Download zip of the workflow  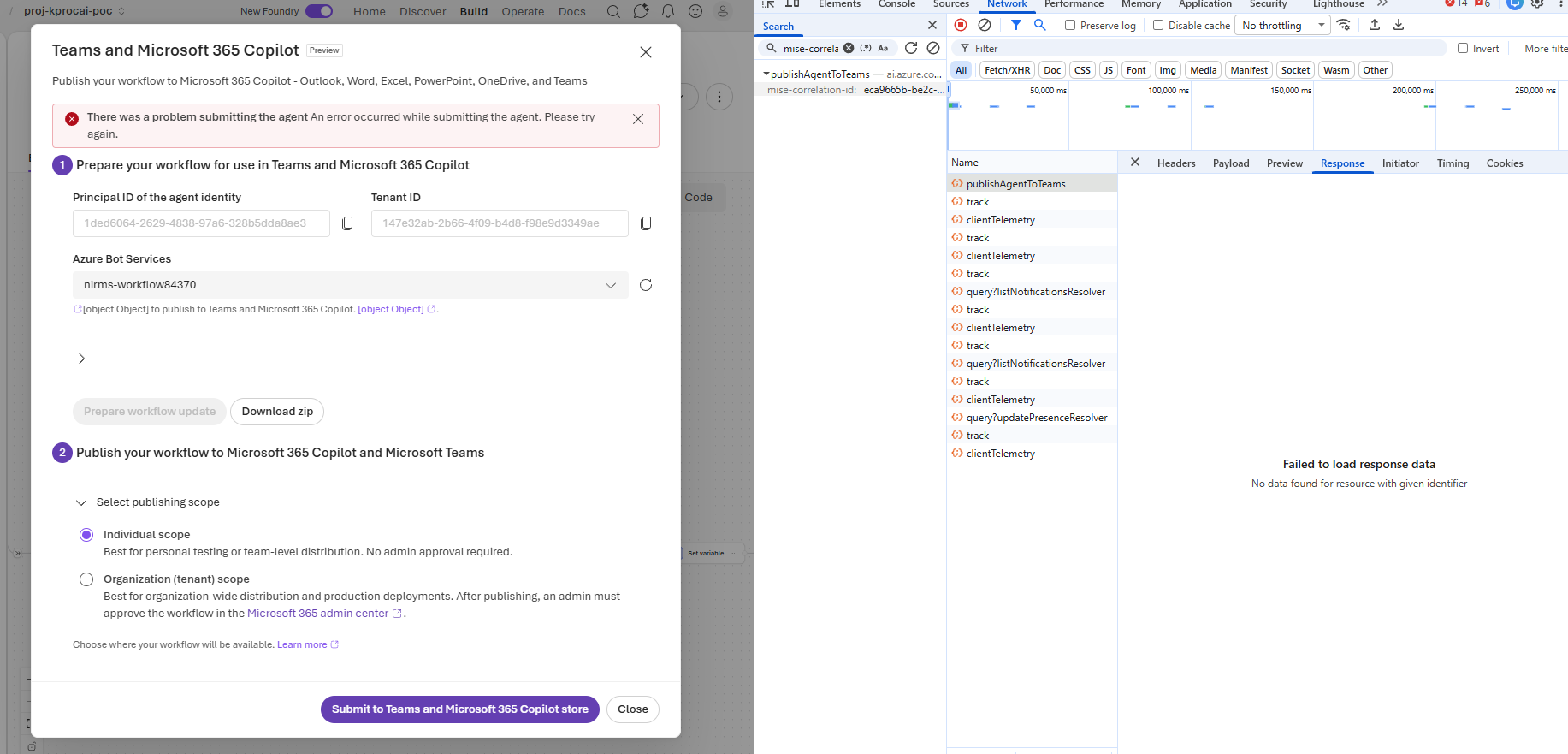point(277,412)
